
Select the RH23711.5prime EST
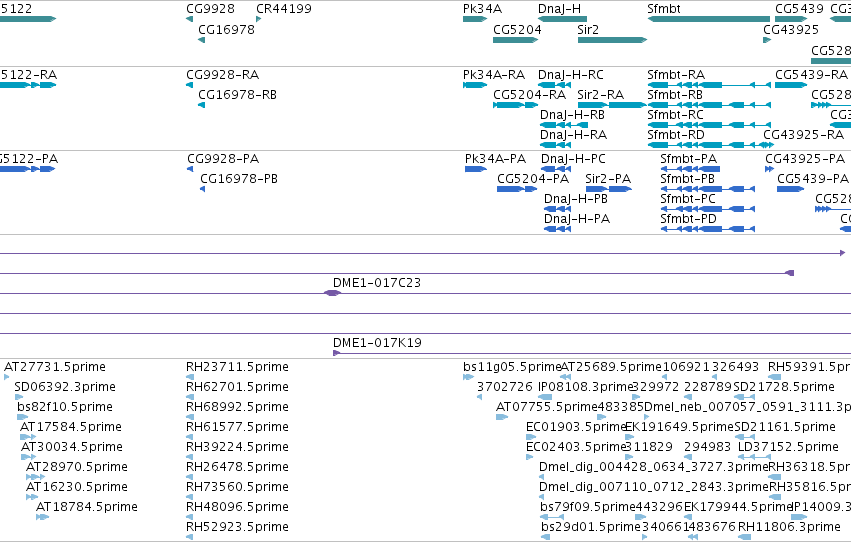190,377
